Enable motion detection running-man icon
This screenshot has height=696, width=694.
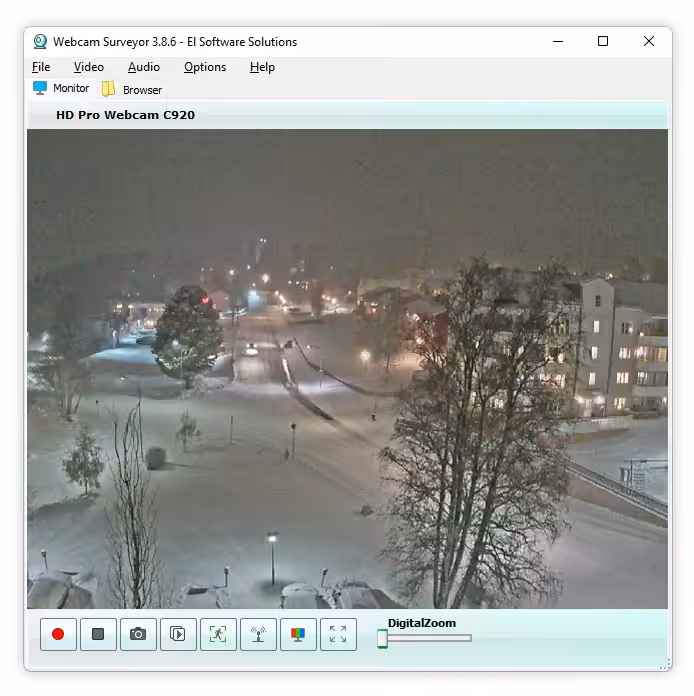(x=218, y=634)
